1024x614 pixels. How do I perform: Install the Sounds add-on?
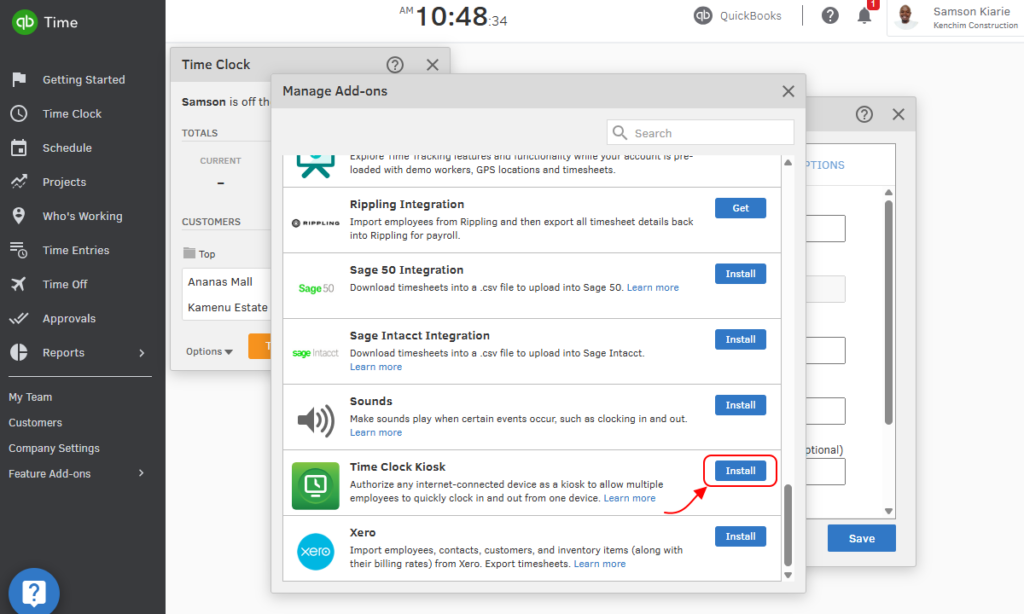[x=740, y=405]
